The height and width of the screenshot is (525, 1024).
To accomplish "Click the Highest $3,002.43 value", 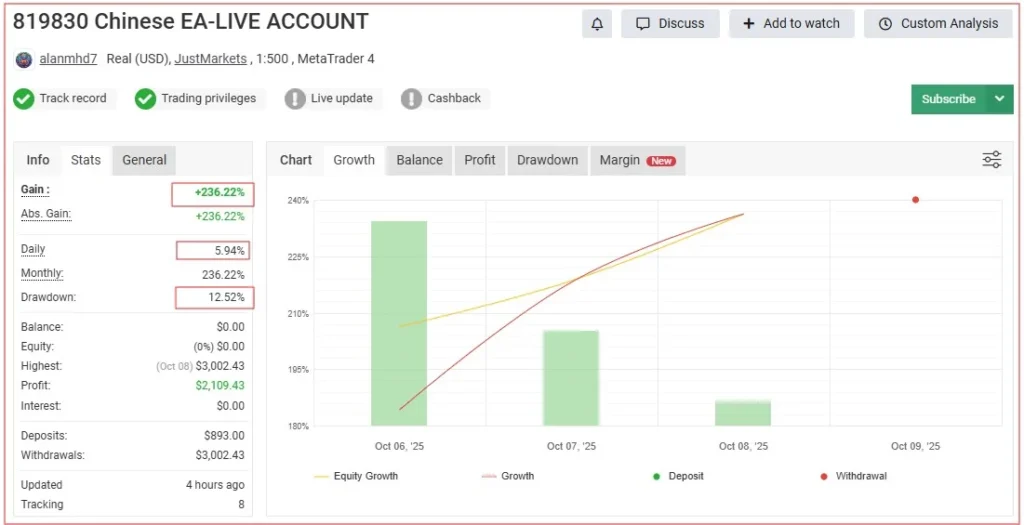I will pos(220,366).
